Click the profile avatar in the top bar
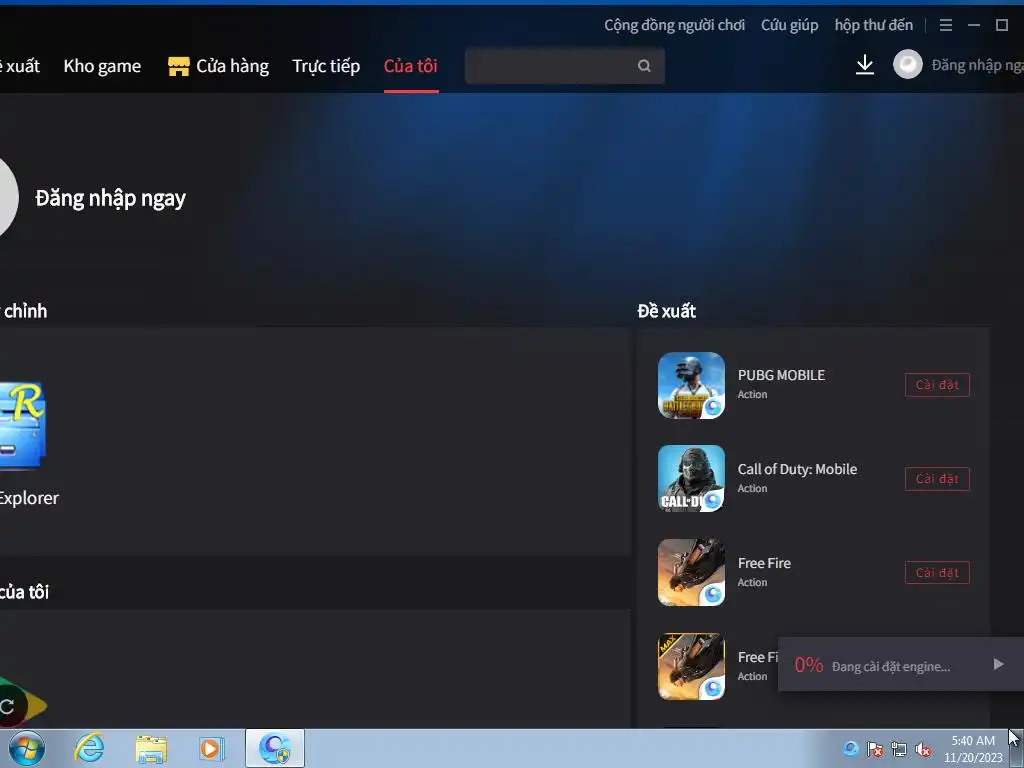The width and height of the screenshot is (1024, 768). pos(908,65)
